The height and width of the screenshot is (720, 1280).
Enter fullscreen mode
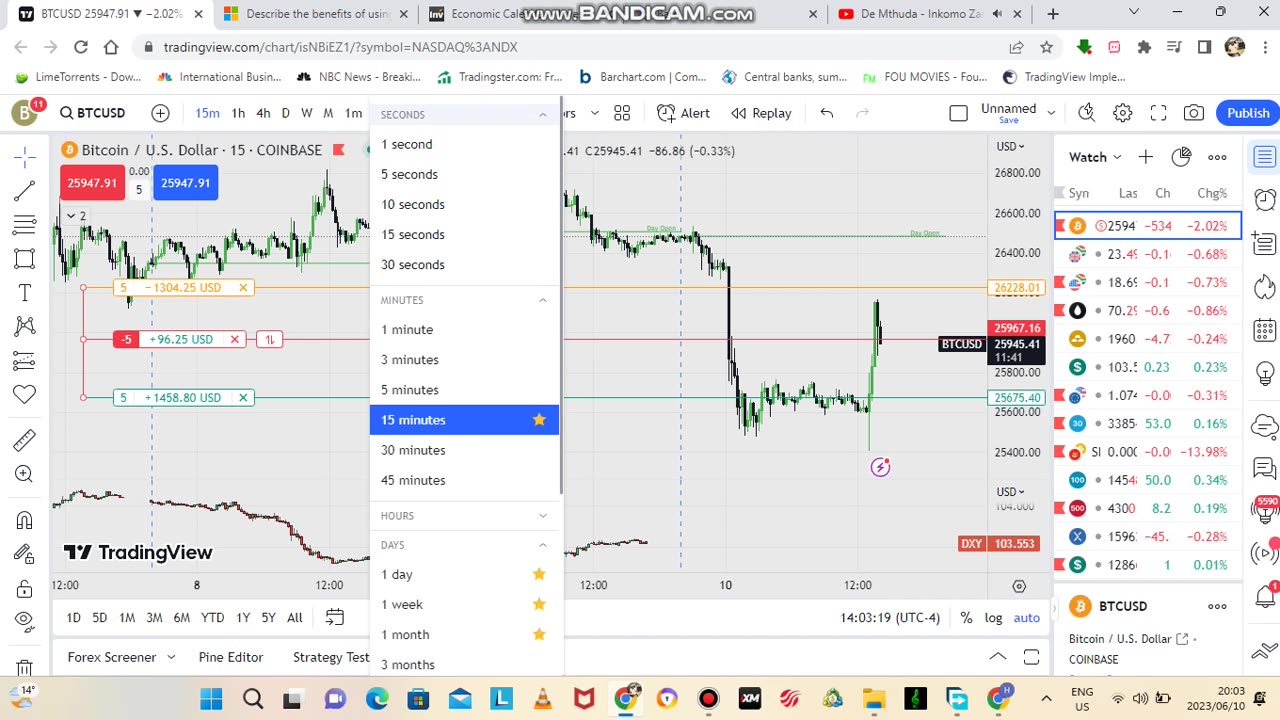(x=1158, y=113)
